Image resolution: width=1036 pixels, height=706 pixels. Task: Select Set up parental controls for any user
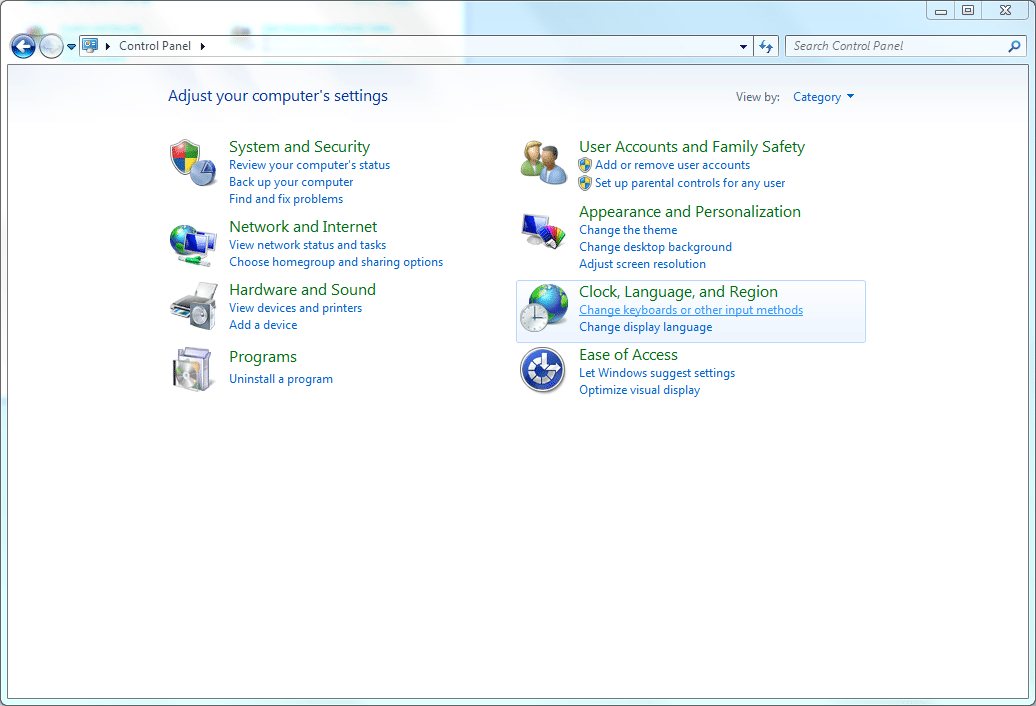[690, 183]
